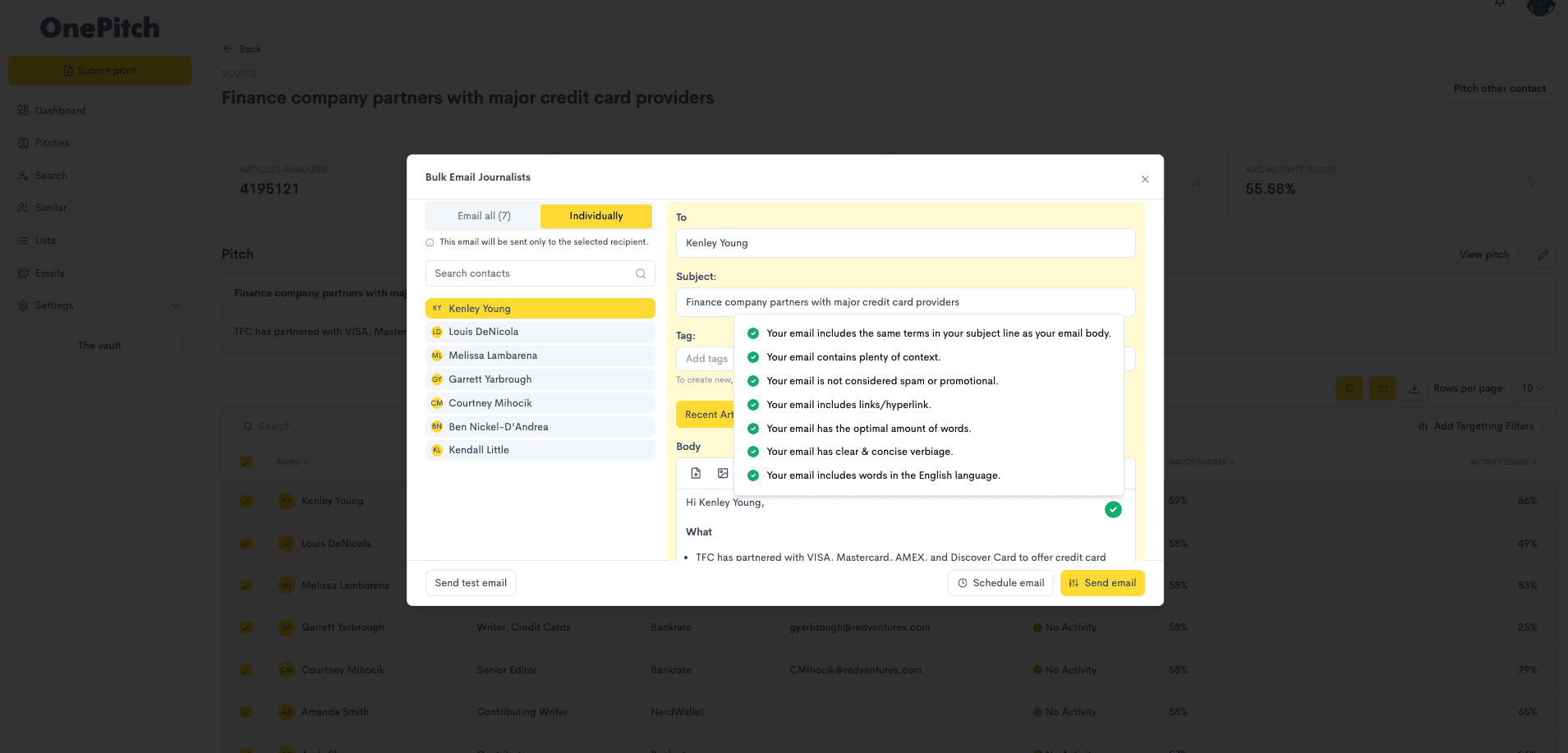Select Kendall Little in contact list

tap(540, 450)
